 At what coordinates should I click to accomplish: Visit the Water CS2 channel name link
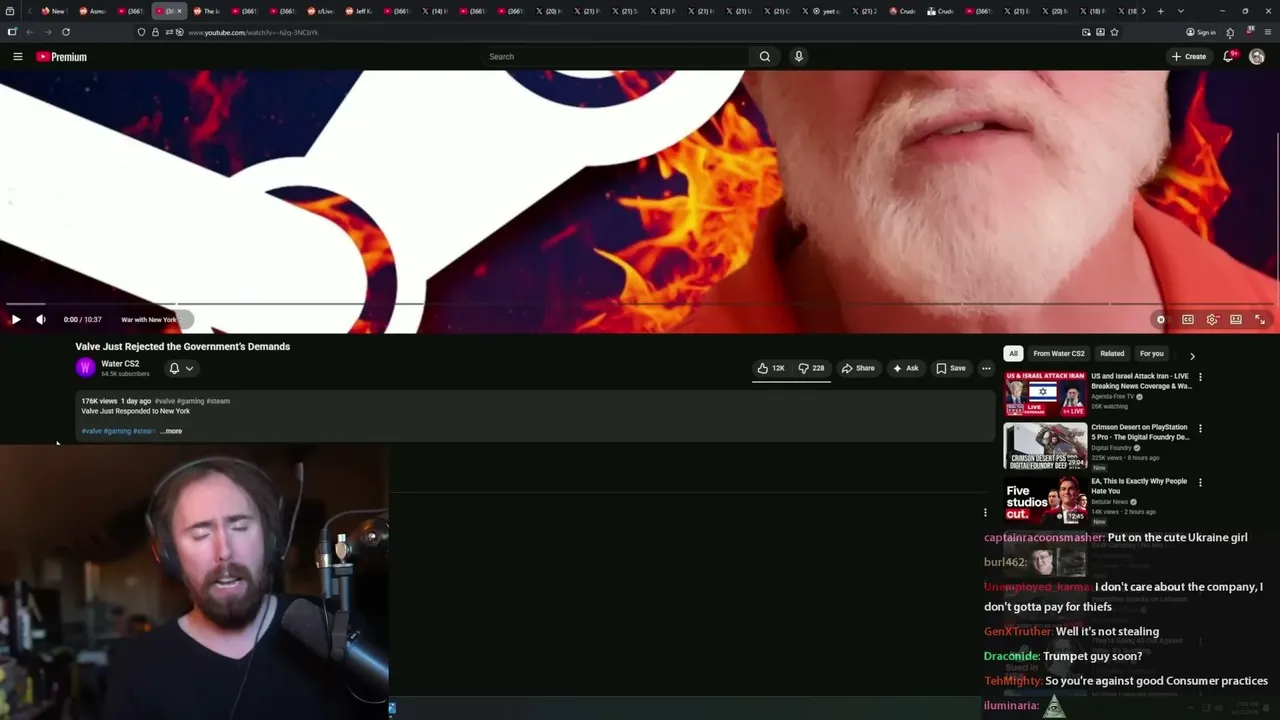click(120, 364)
